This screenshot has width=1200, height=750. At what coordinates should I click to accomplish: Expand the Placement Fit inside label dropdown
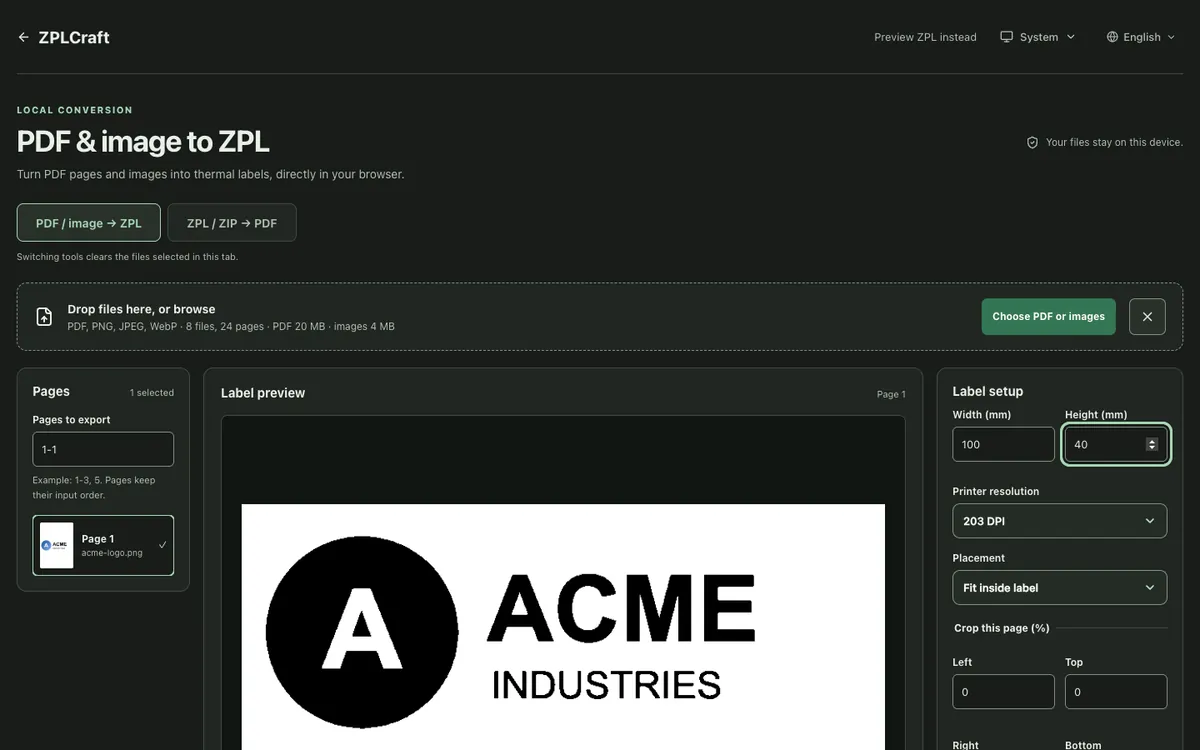(x=1060, y=588)
